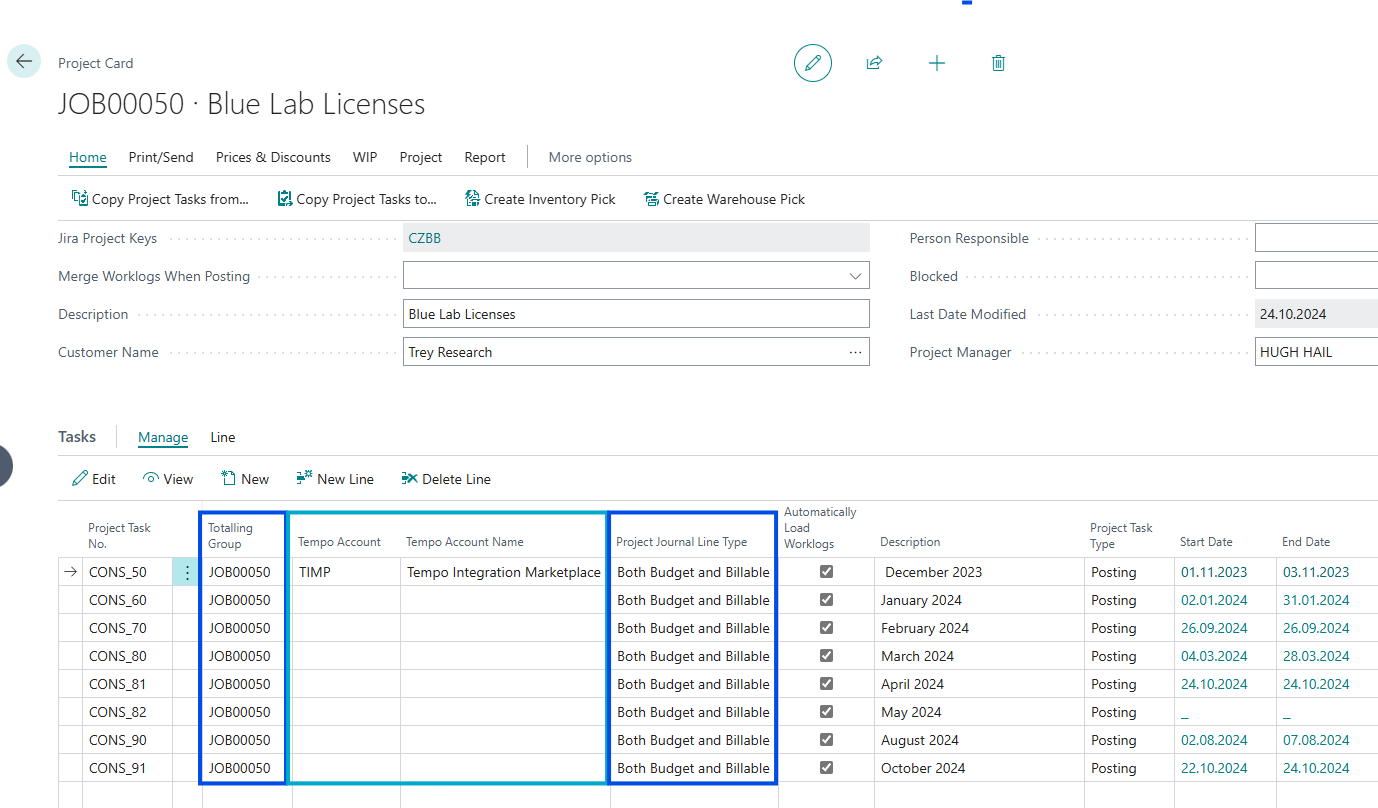Screen dimensions: 1378x808
Task: Click Delete Line in Tasks toolbar
Action: tap(446, 479)
